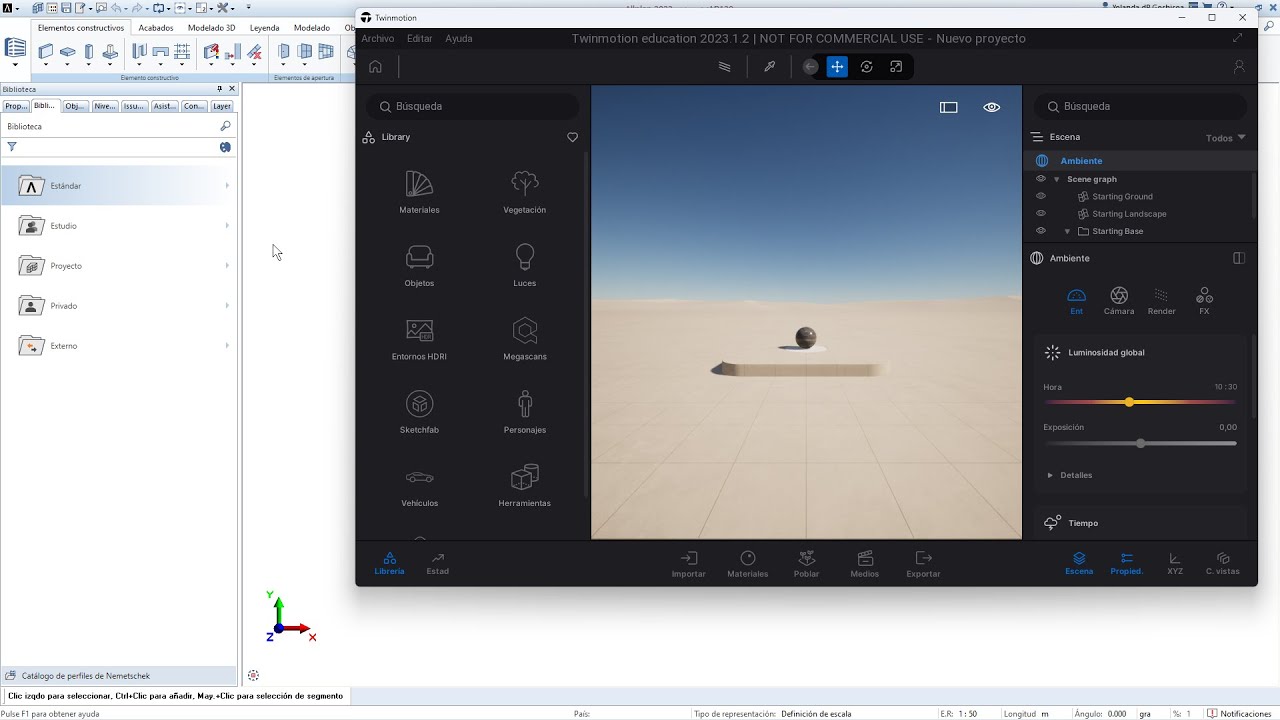This screenshot has width=1280, height=720.
Task: Adjust the Exposición slider
Action: (x=1140, y=443)
